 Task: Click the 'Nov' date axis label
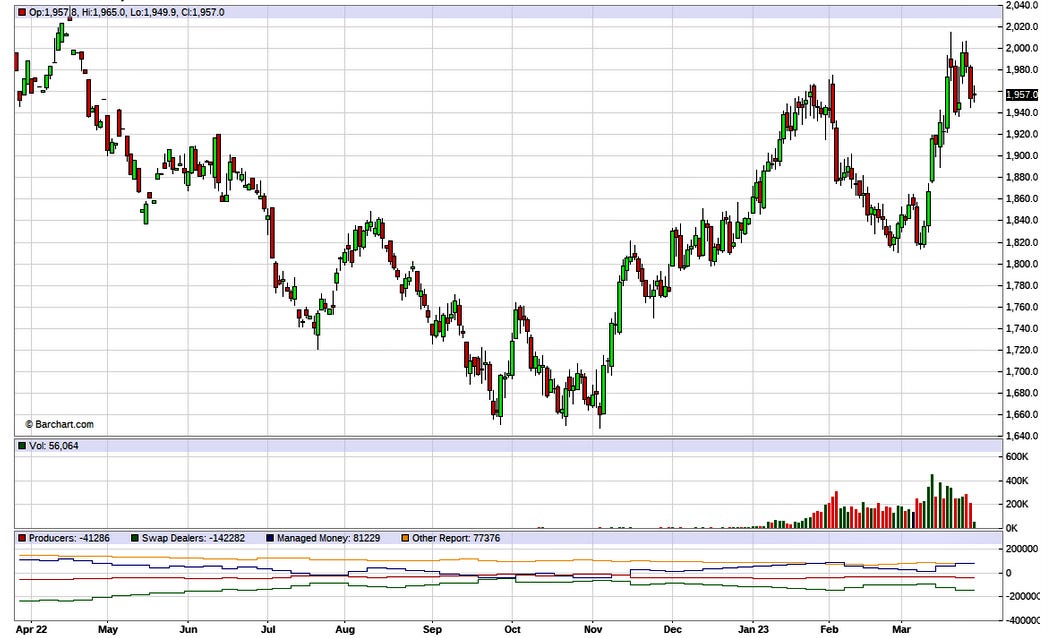click(x=593, y=629)
